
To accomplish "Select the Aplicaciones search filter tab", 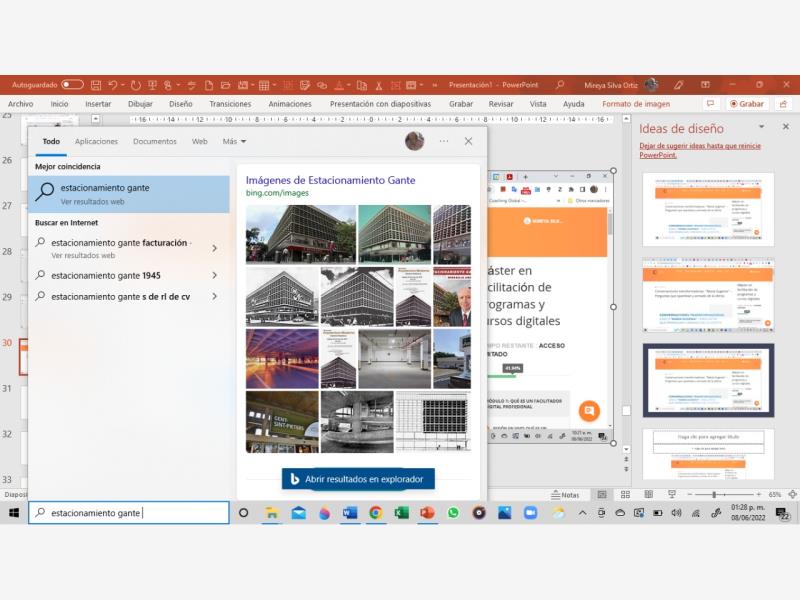I will click(96, 141).
